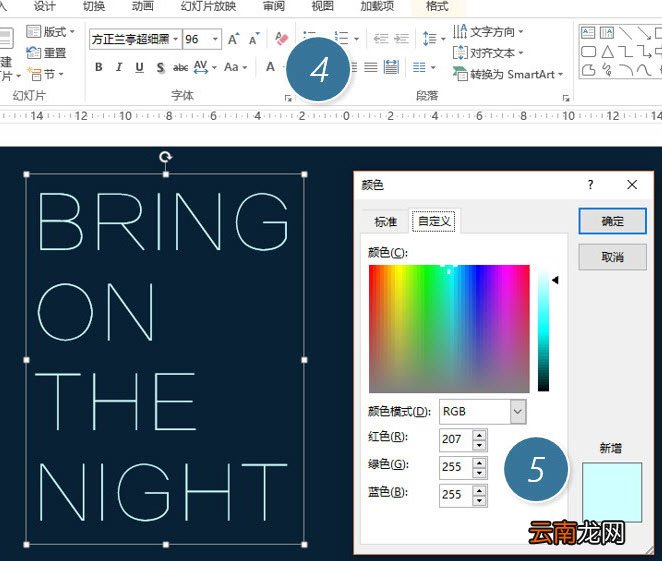Click the Increase Font Size icon

pyautogui.click(x=233, y=39)
